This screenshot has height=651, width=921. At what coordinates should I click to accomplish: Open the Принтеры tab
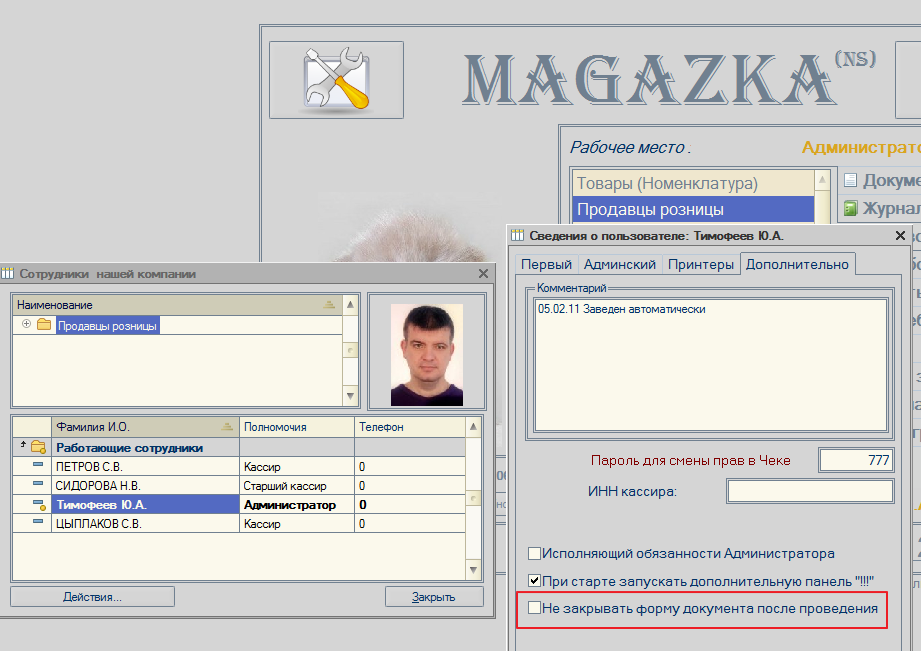701,264
